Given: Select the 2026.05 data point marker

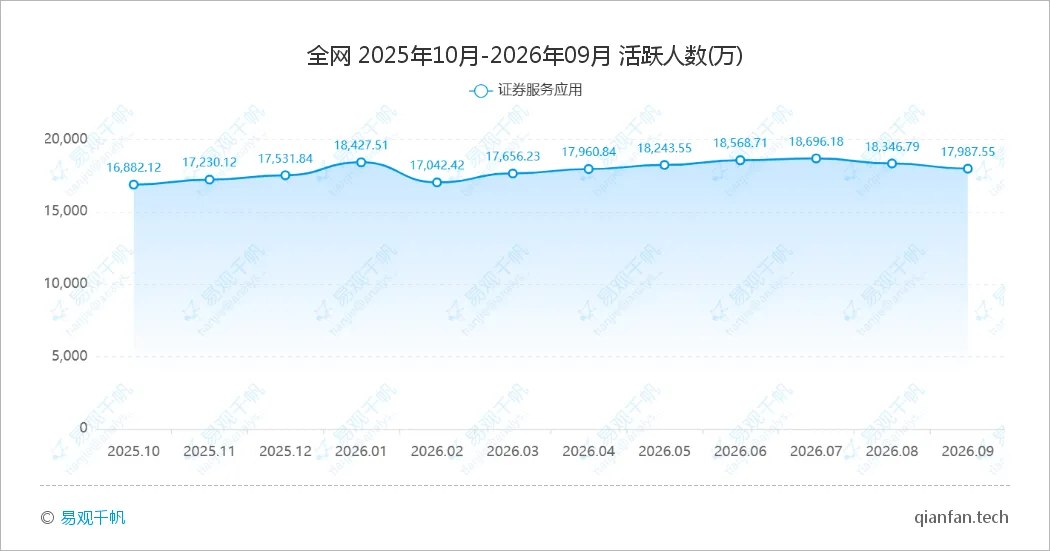Looking at the screenshot, I should pyautogui.click(x=664, y=165).
